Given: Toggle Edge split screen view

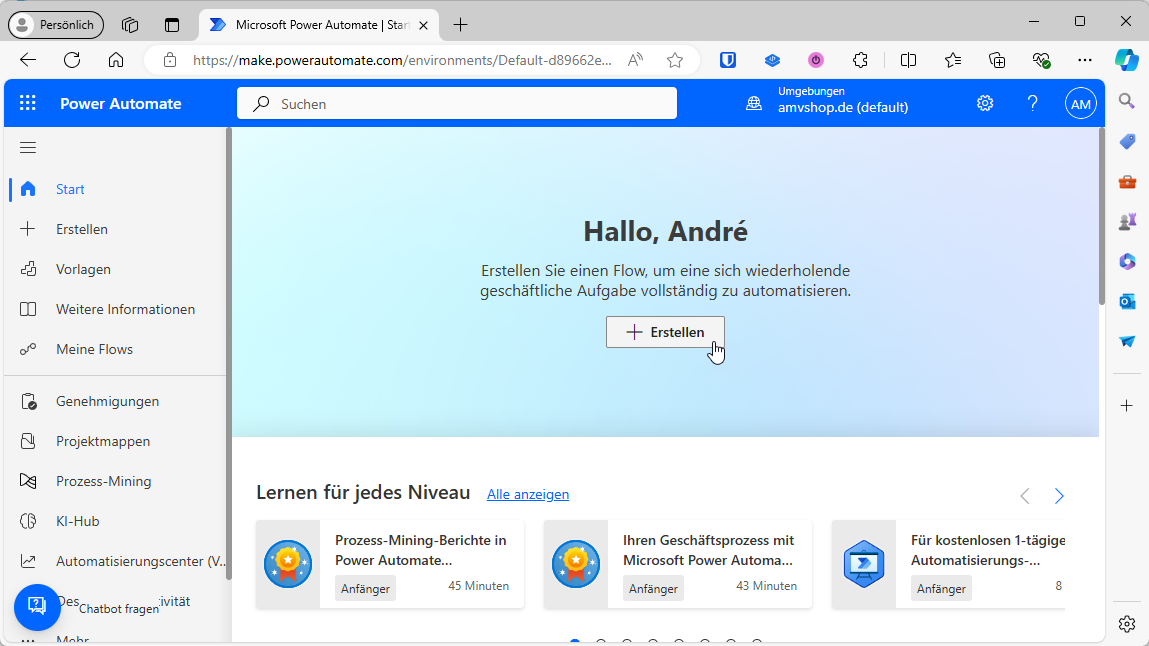Looking at the screenshot, I should tap(908, 60).
